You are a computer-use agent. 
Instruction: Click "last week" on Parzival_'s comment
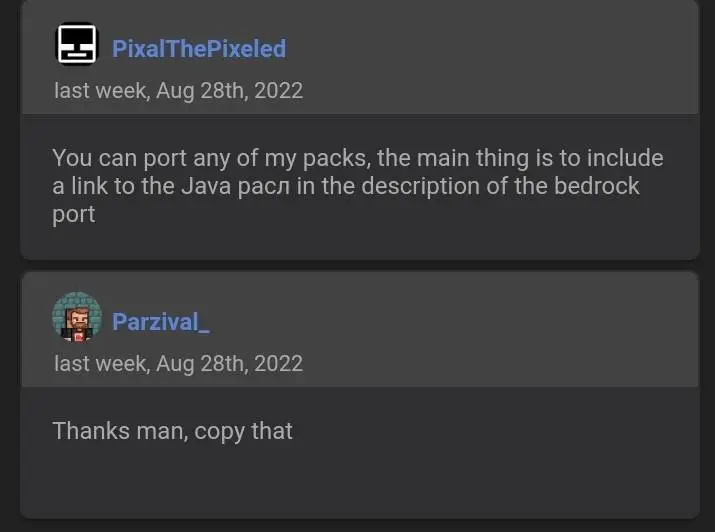[x=100, y=363]
